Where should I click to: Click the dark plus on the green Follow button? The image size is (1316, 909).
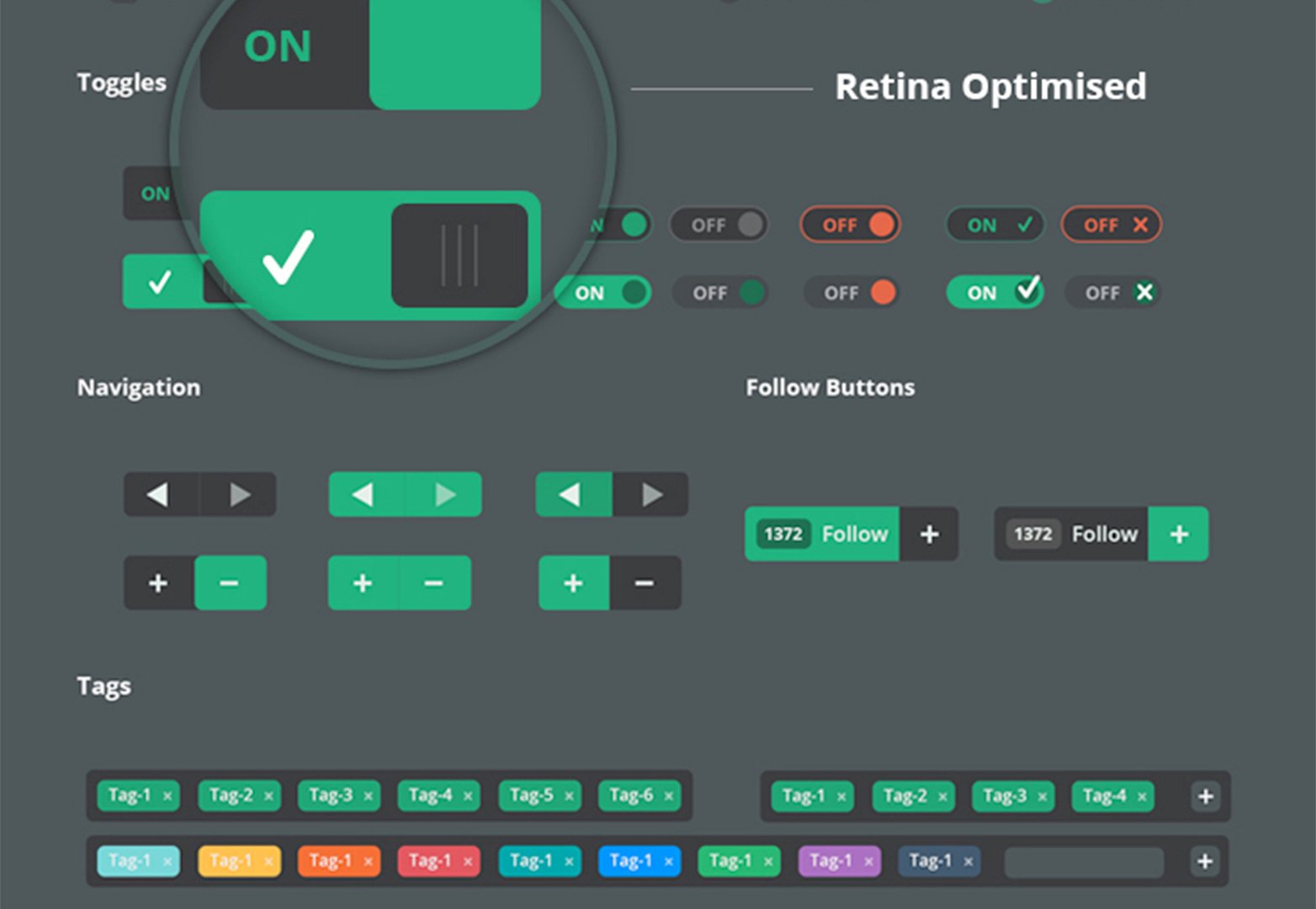[x=929, y=534]
